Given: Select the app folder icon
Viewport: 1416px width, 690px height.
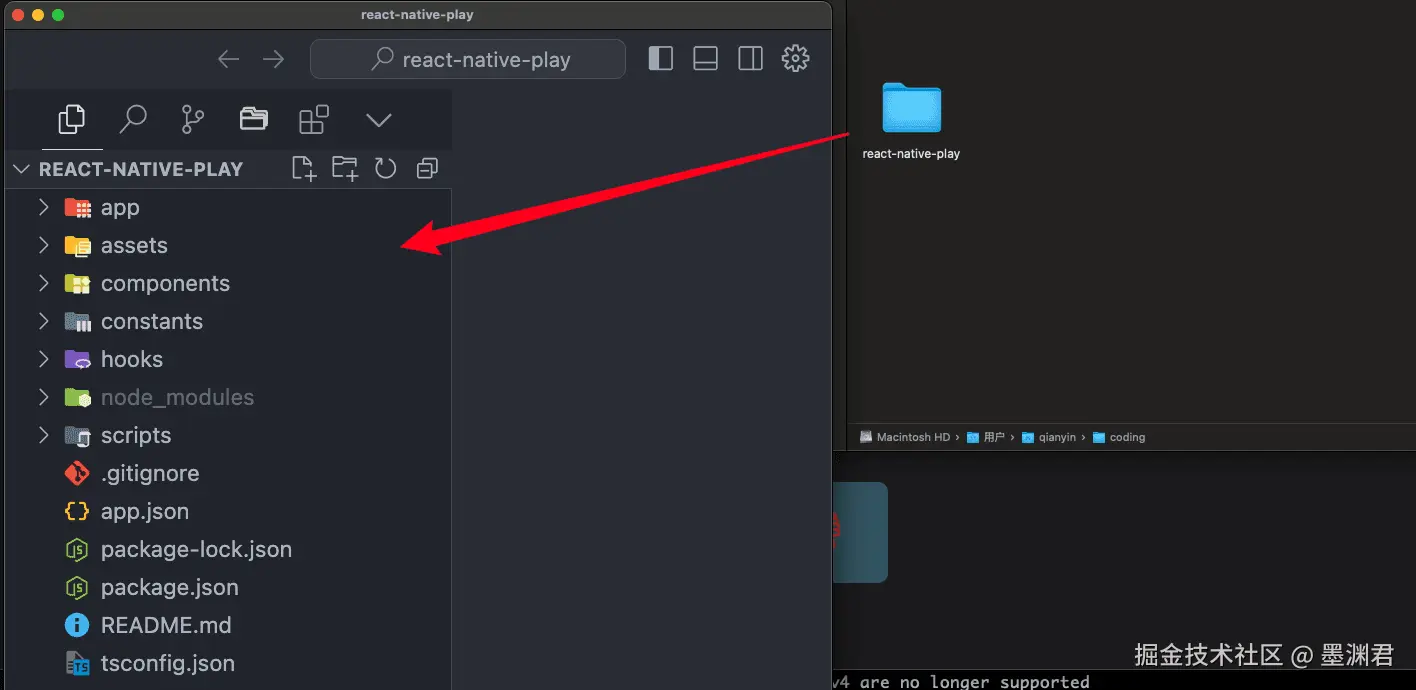Looking at the screenshot, I should tap(77, 208).
